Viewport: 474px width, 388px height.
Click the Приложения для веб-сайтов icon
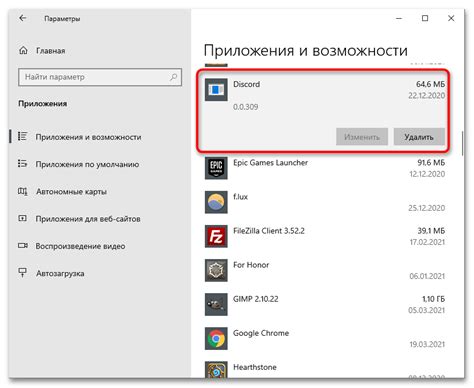(22, 219)
